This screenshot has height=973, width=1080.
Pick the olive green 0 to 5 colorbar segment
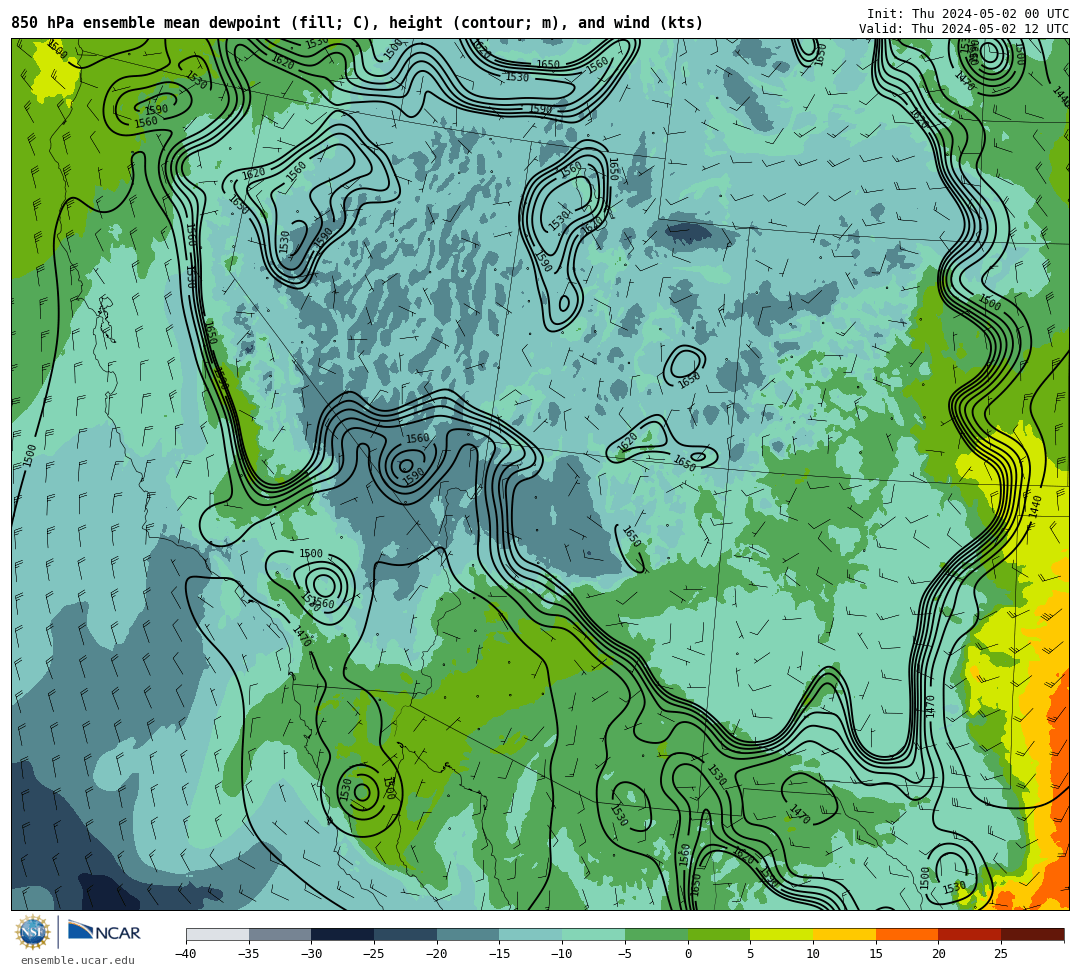pos(719,934)
